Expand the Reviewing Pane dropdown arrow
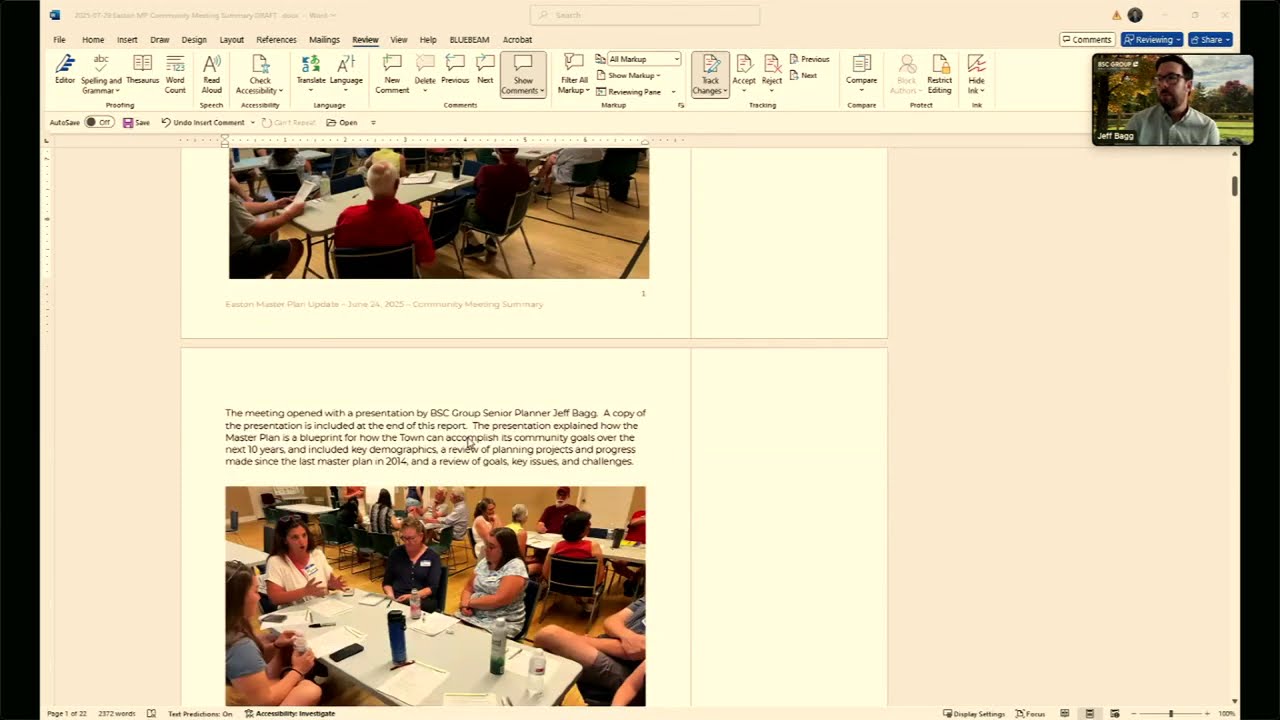 tap(673, 92)
